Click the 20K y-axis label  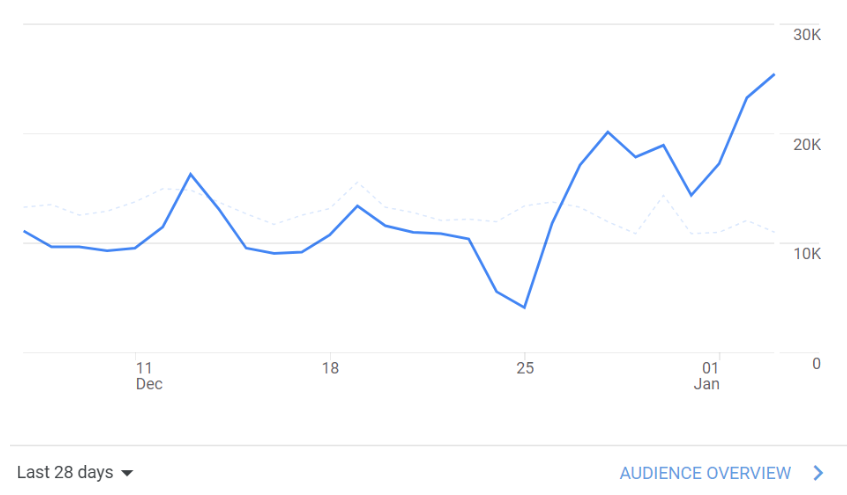tap(806, 145)
